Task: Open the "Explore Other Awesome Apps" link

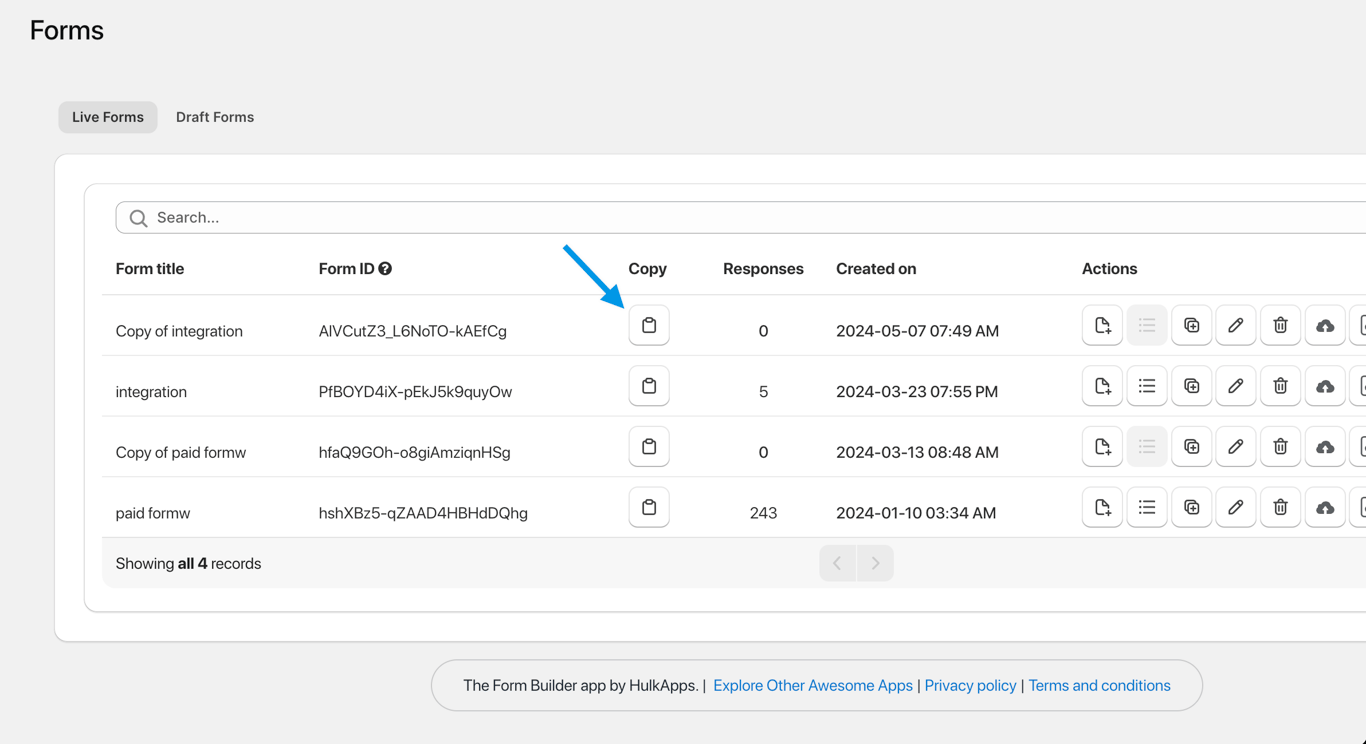Action: (x=813, y=686)
